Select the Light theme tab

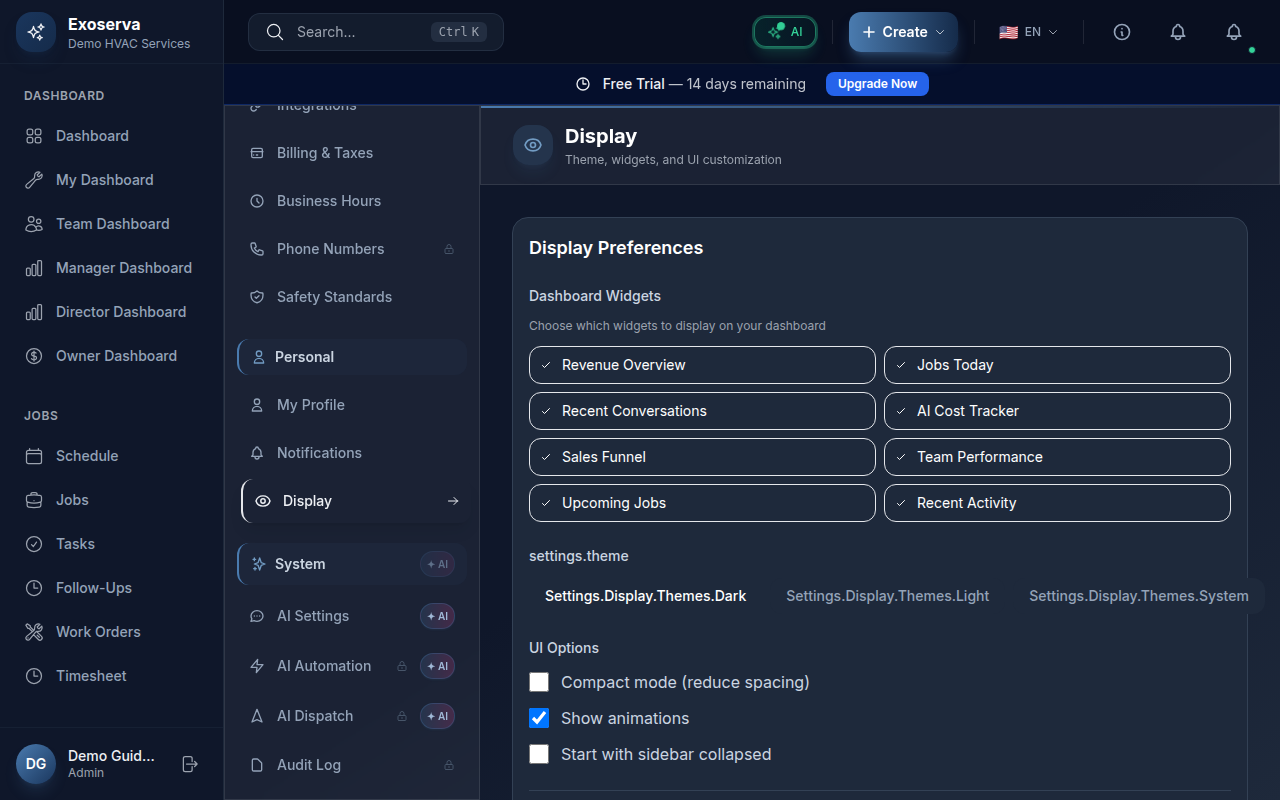pos(887,596)
